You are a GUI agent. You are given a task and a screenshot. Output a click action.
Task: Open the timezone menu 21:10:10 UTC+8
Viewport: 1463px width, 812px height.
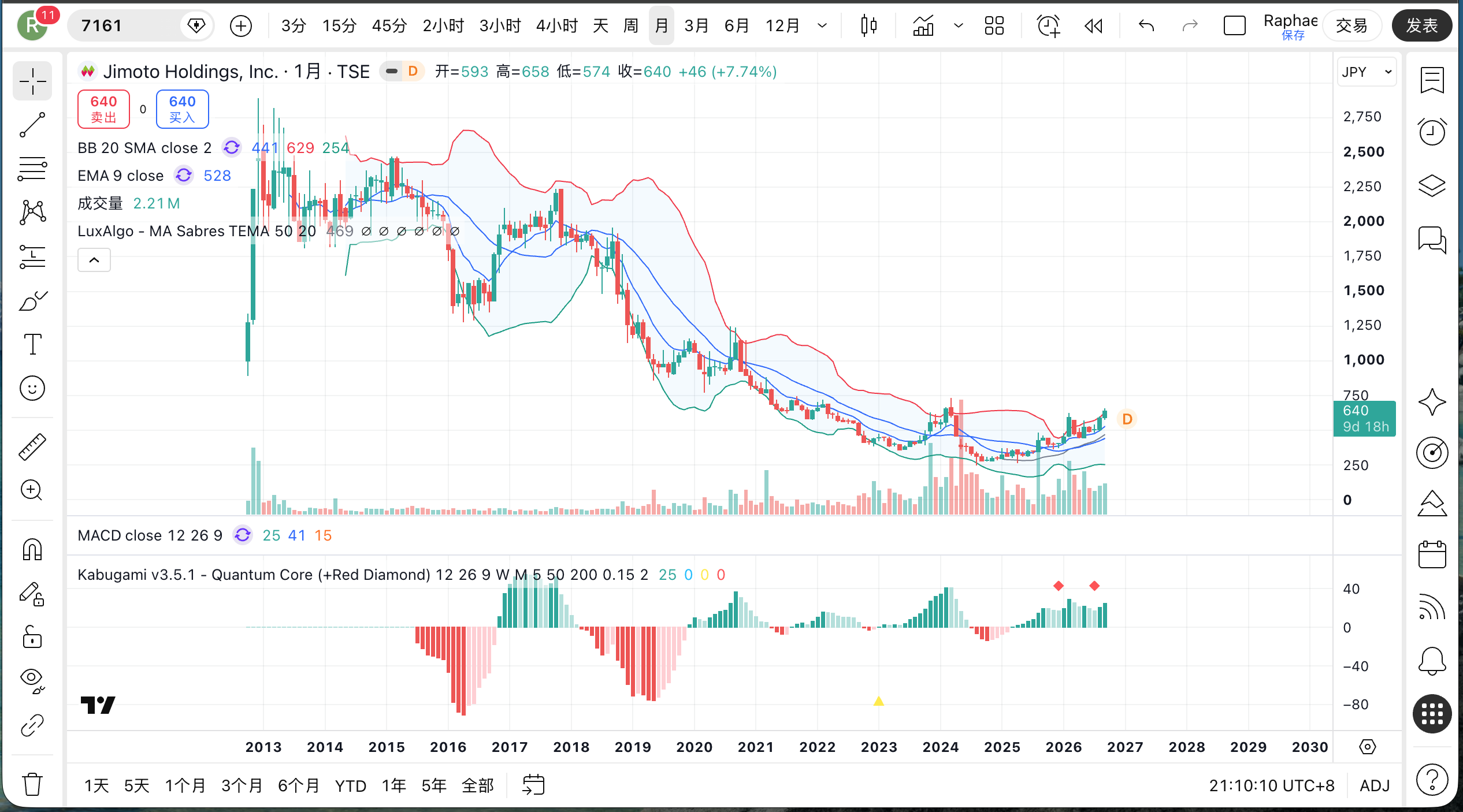coord(1272,785)
